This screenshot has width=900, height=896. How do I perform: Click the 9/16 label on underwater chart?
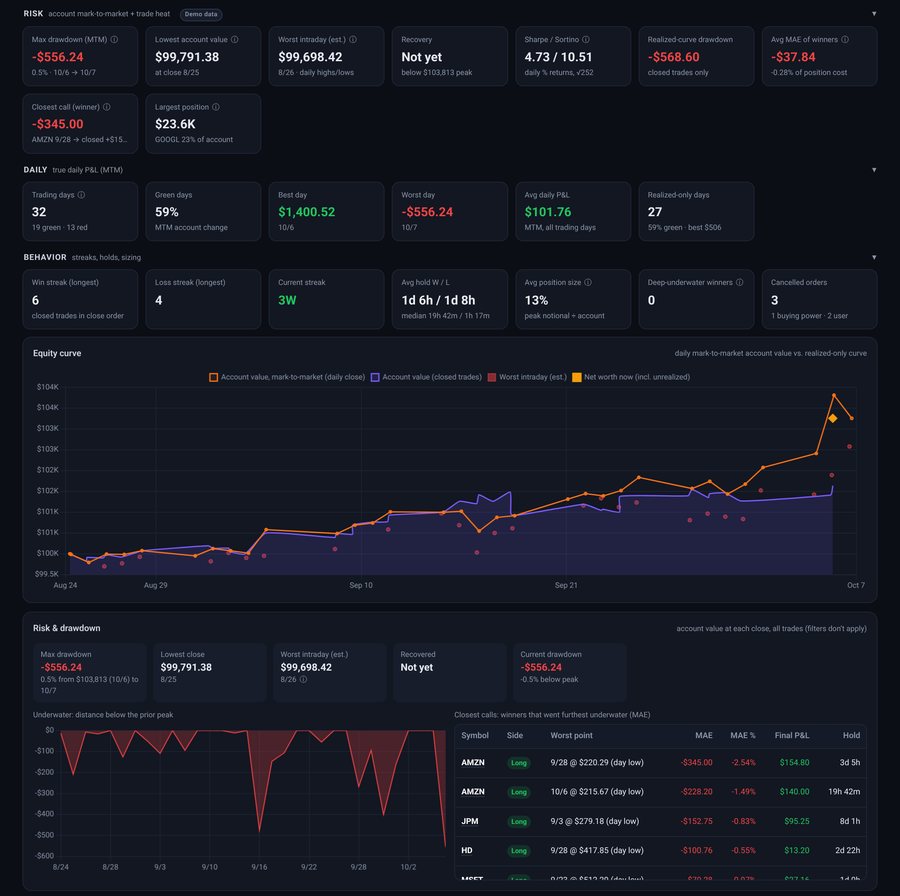click(x=259, y=867)
